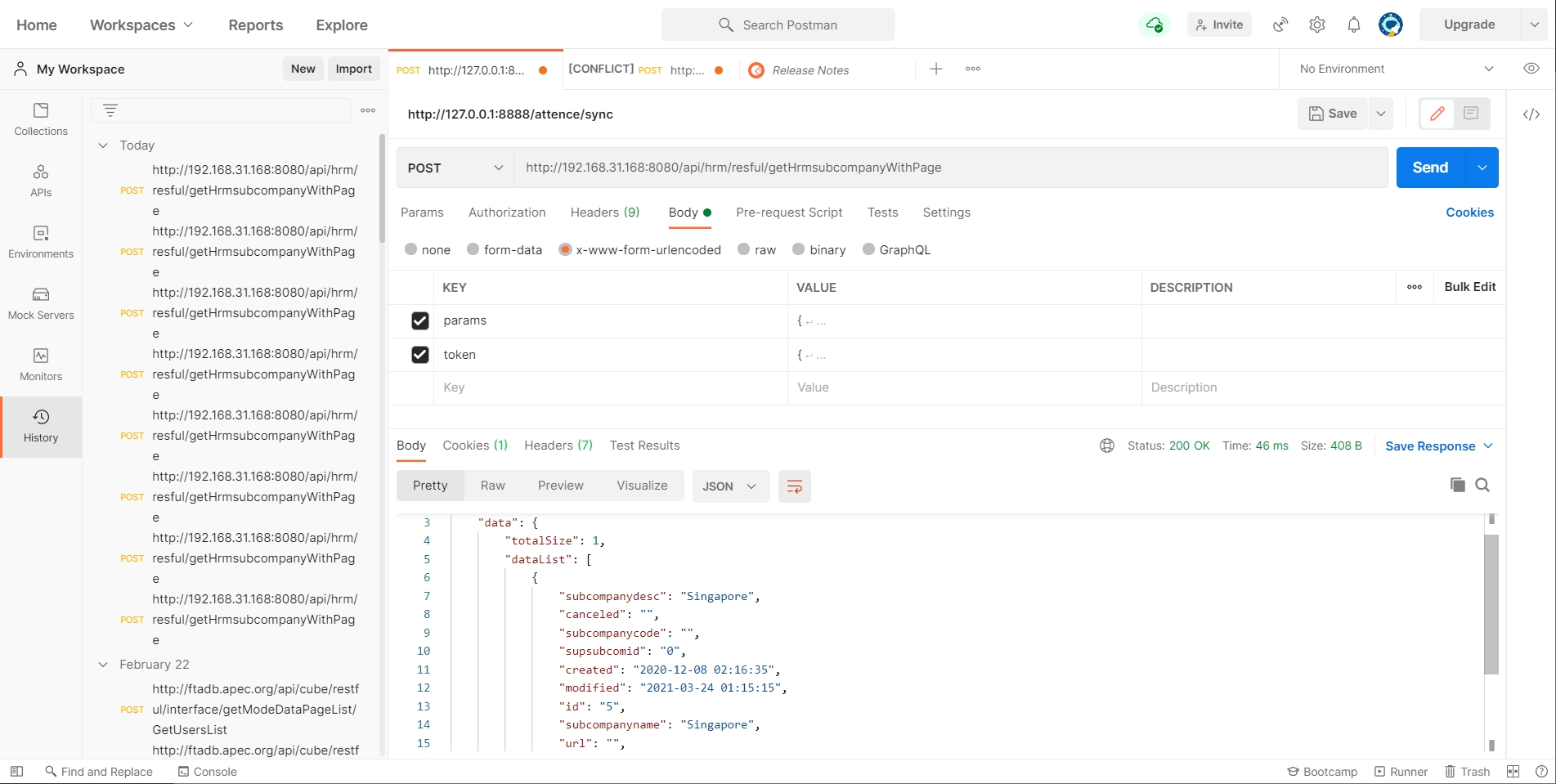This screenshot has width=1556, height=784.
Task: Uncheck the params key checkbox
Action: click(419, 320)
